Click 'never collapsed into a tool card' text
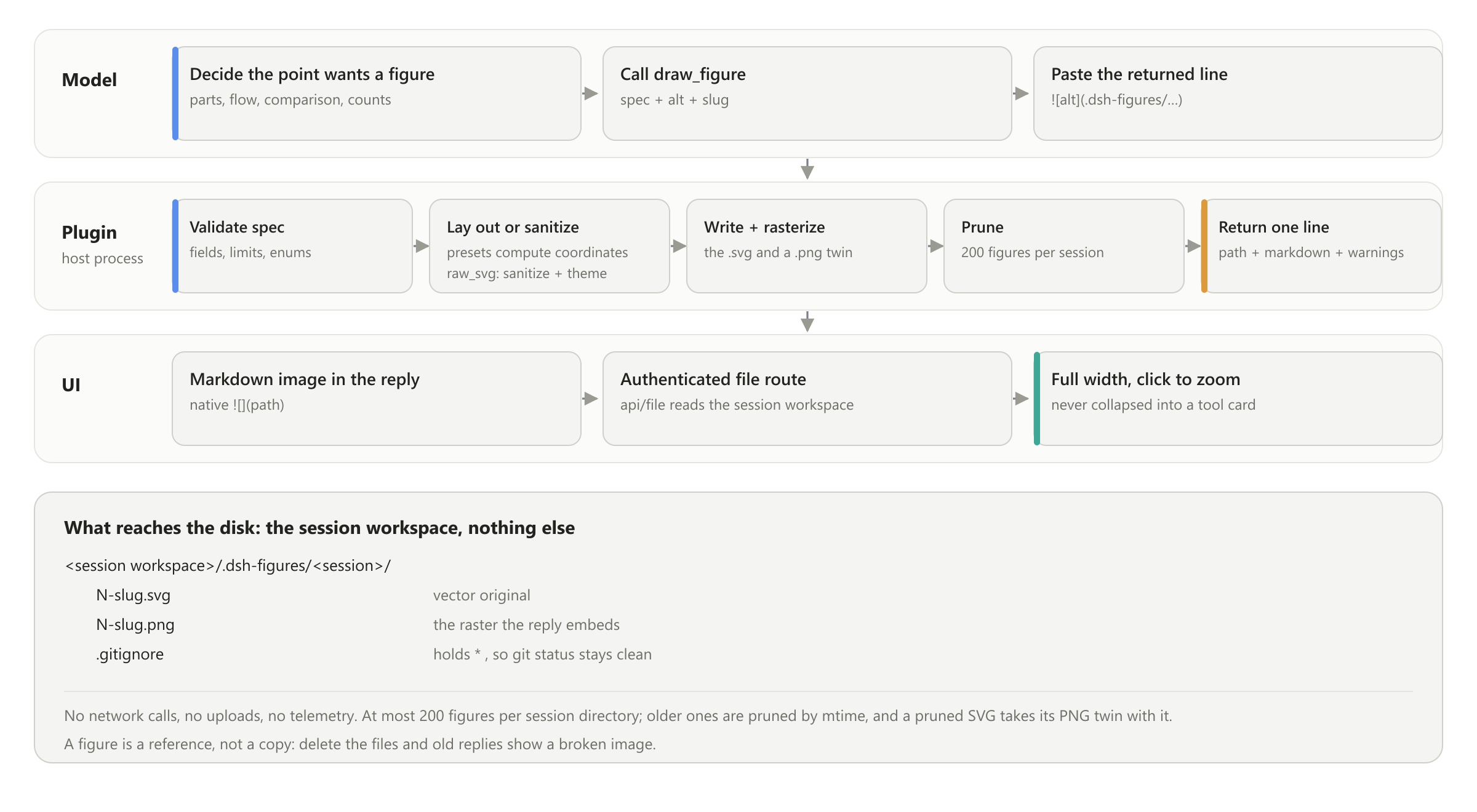 click(x=1153, y=405)
